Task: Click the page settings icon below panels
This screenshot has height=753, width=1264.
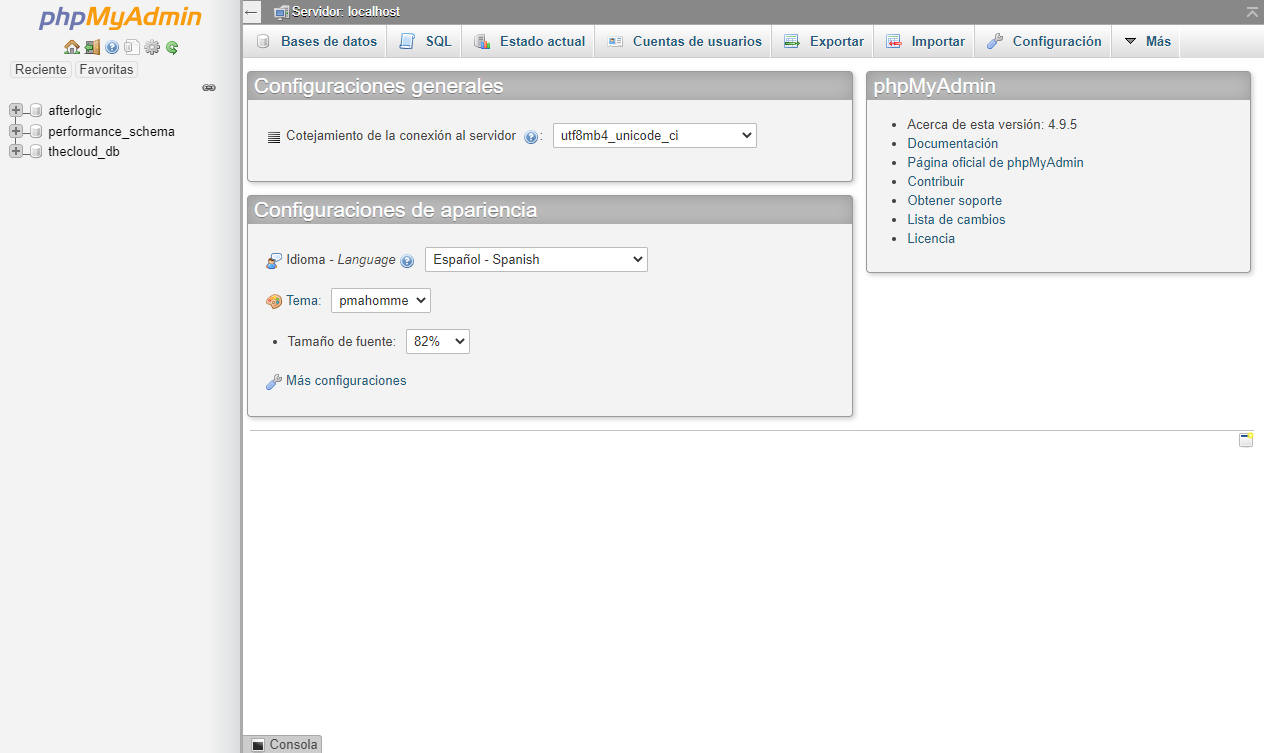Action: click(1246, 440)
